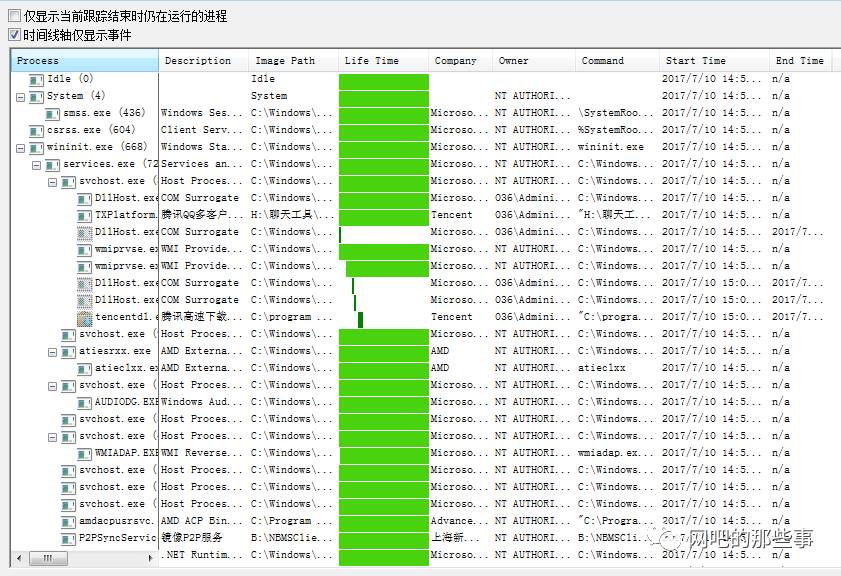Click the tencentdl Life Time bar
Image resolution: width=841 pixels, height=576 pixels.
coord(360,318)
